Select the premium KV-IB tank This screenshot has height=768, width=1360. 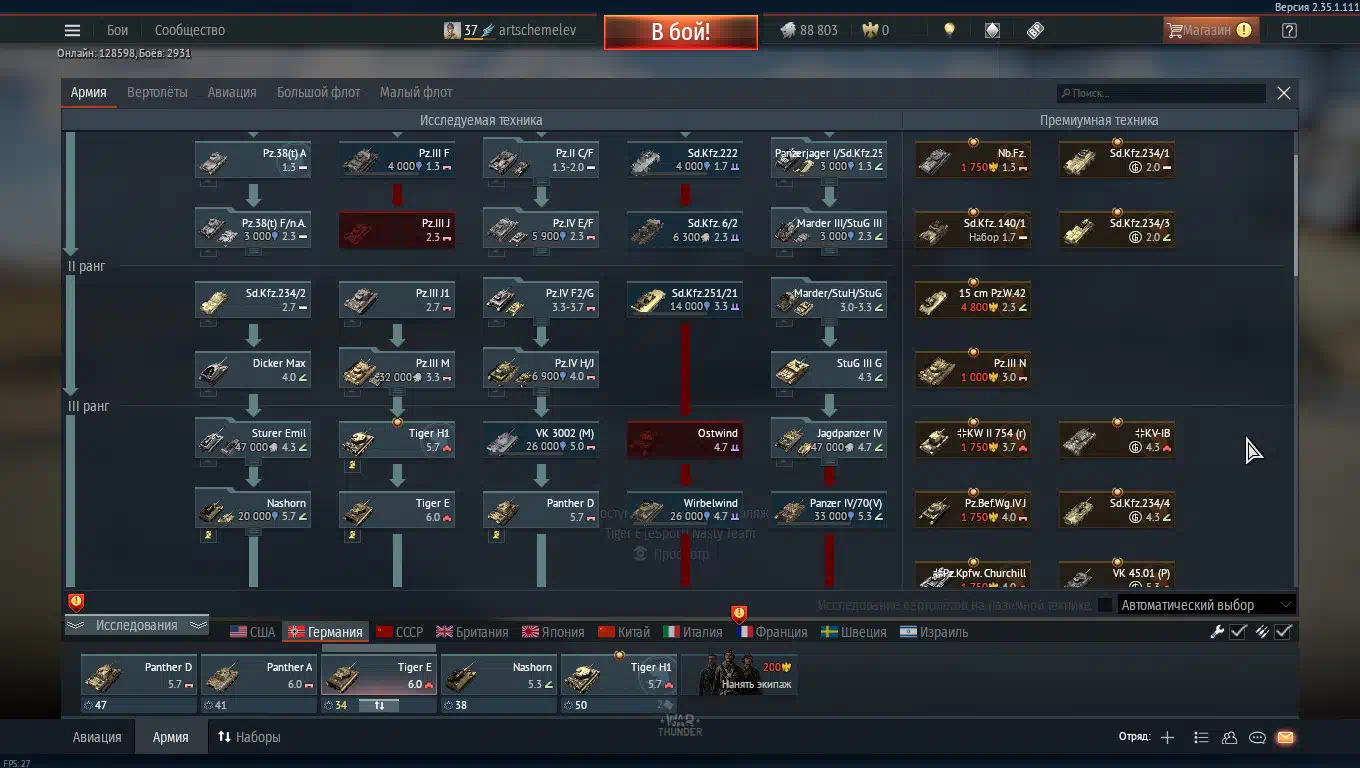[x=1117, y=440]
